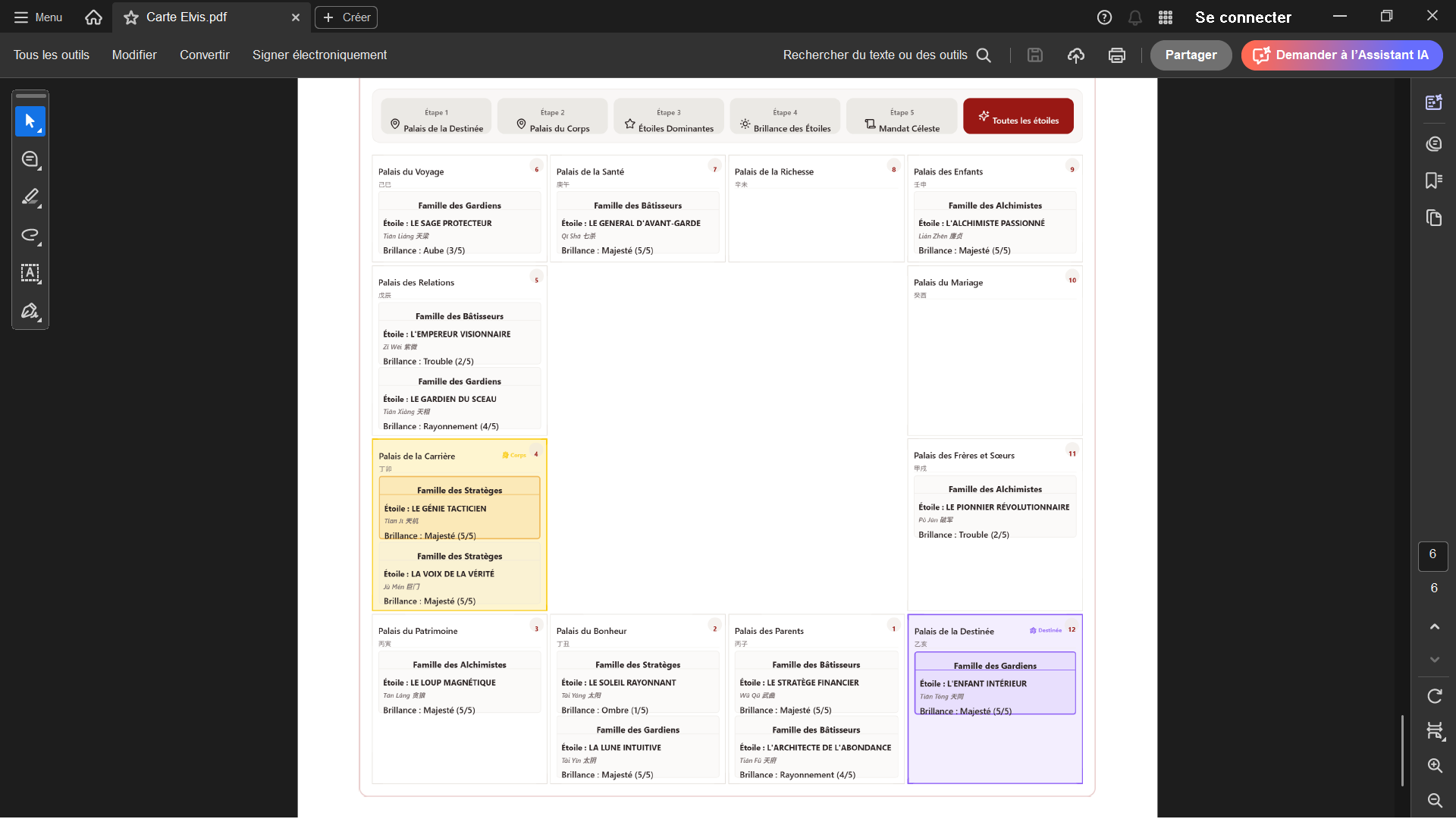Open the bookmarks panel icon
Screen dimensions: 1456x819
[x=1433, y=180]
